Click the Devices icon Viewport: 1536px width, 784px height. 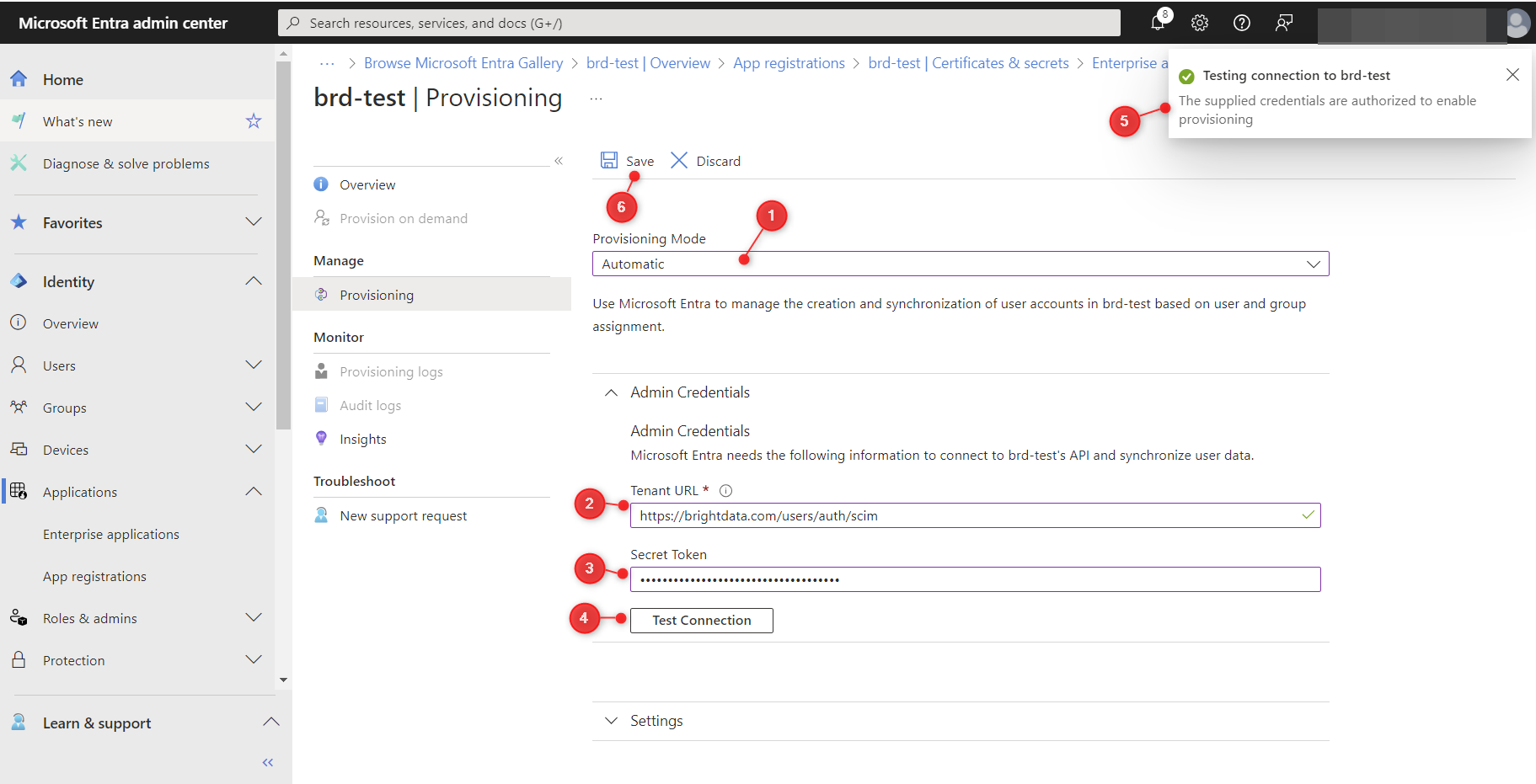coord(19,449)
